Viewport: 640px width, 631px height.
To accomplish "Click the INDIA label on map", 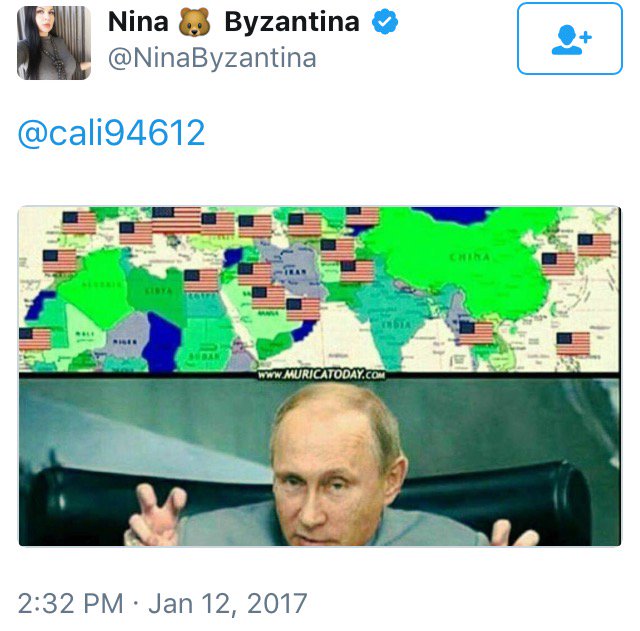I will [x=396, y=325].
